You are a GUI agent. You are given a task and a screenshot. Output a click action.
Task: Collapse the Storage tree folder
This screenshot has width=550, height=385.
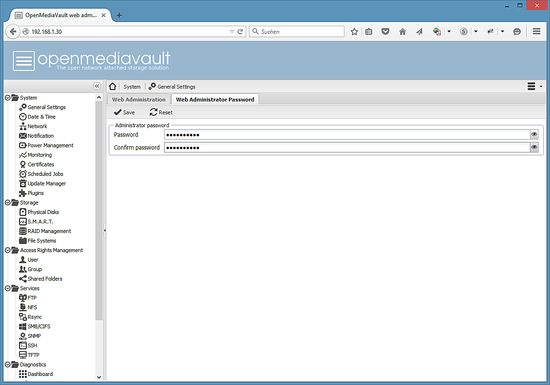[7, 202]
